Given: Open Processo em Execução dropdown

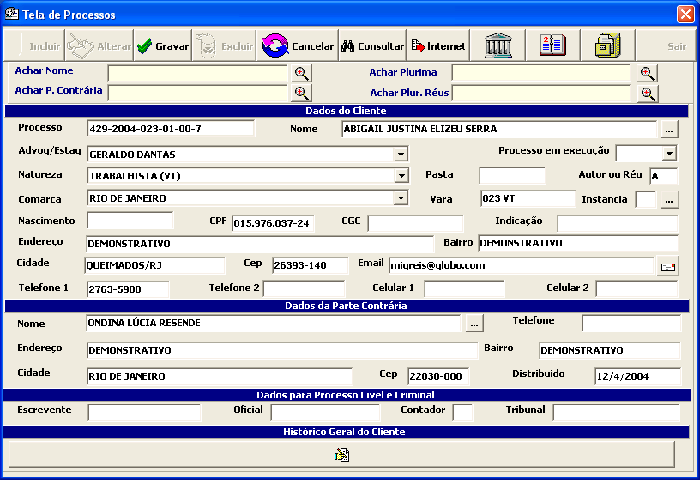Looking at the screenshot, I should pyautogui.click(x=669, y=153).
